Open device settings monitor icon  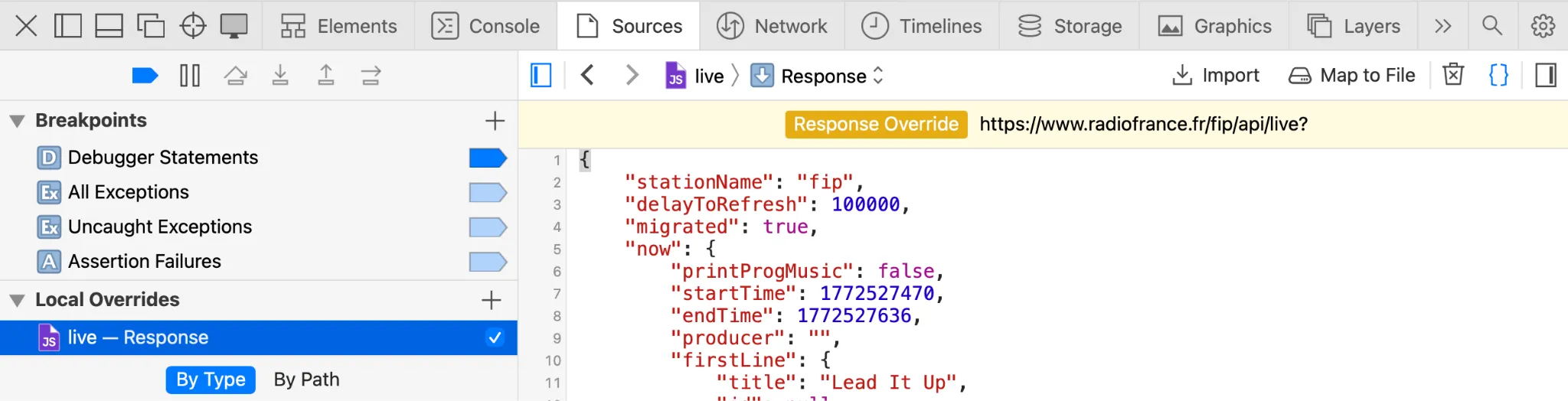click(x=234, y=26)
